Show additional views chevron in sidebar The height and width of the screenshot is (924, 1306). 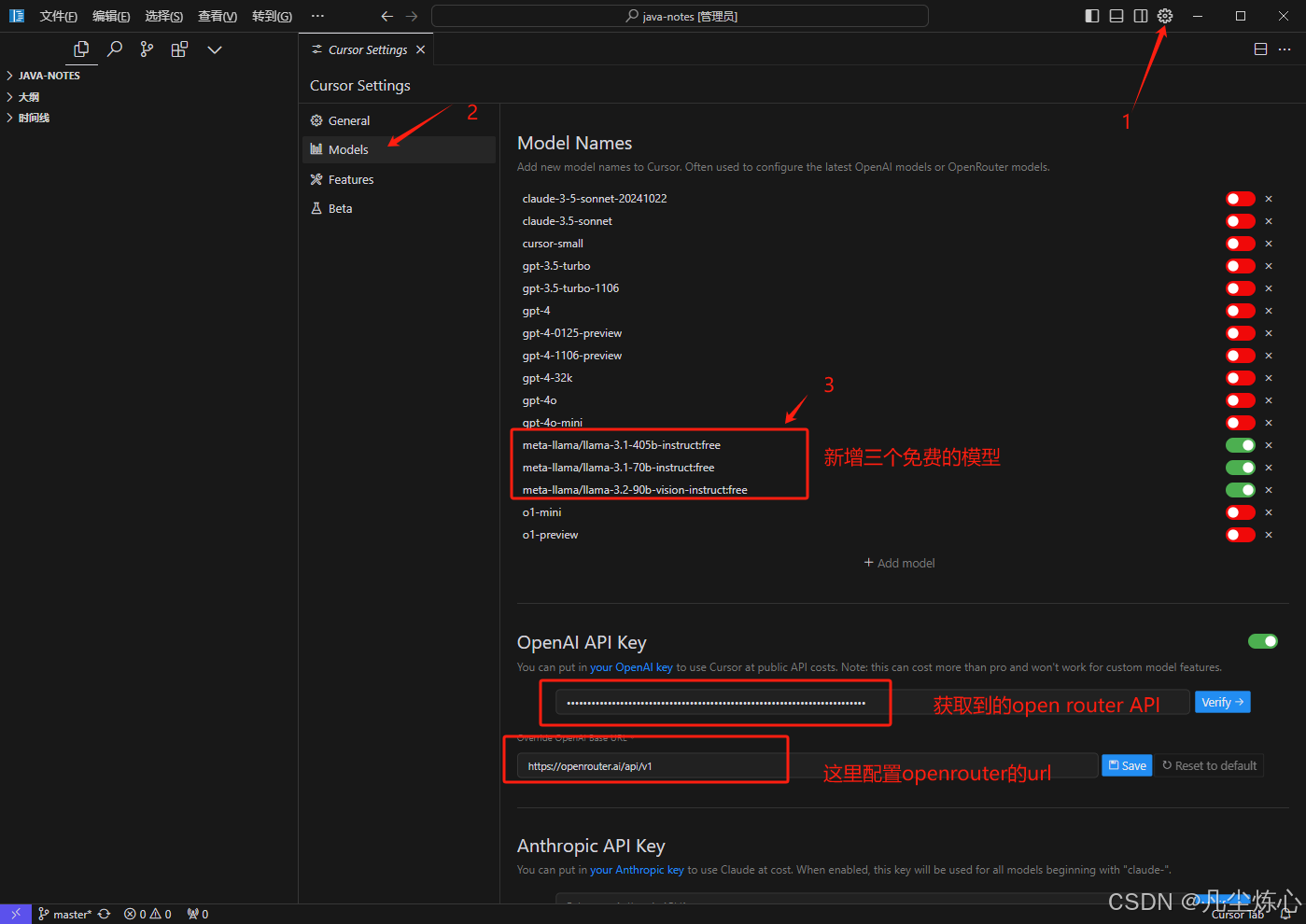[215, 49]
